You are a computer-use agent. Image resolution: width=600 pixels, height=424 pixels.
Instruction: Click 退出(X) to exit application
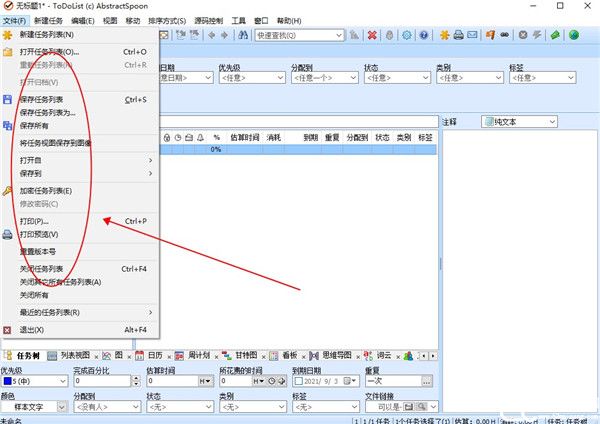(x=31, y=329)
